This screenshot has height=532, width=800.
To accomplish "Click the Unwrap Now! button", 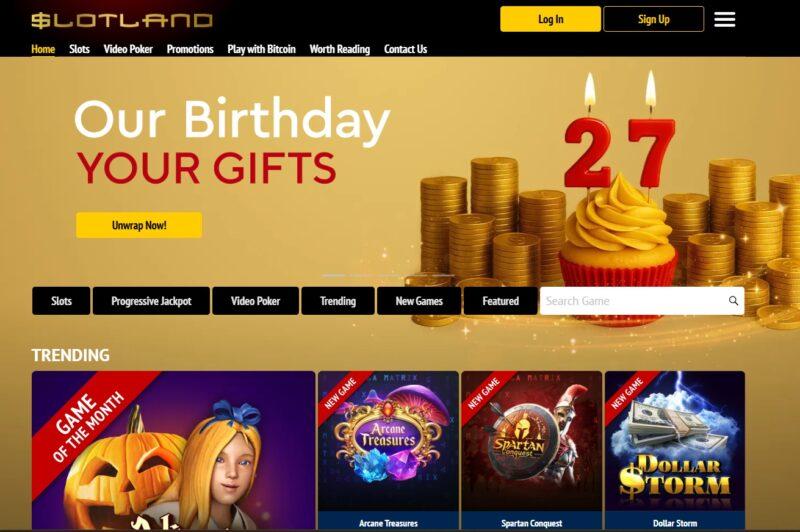I will [139, 225].
